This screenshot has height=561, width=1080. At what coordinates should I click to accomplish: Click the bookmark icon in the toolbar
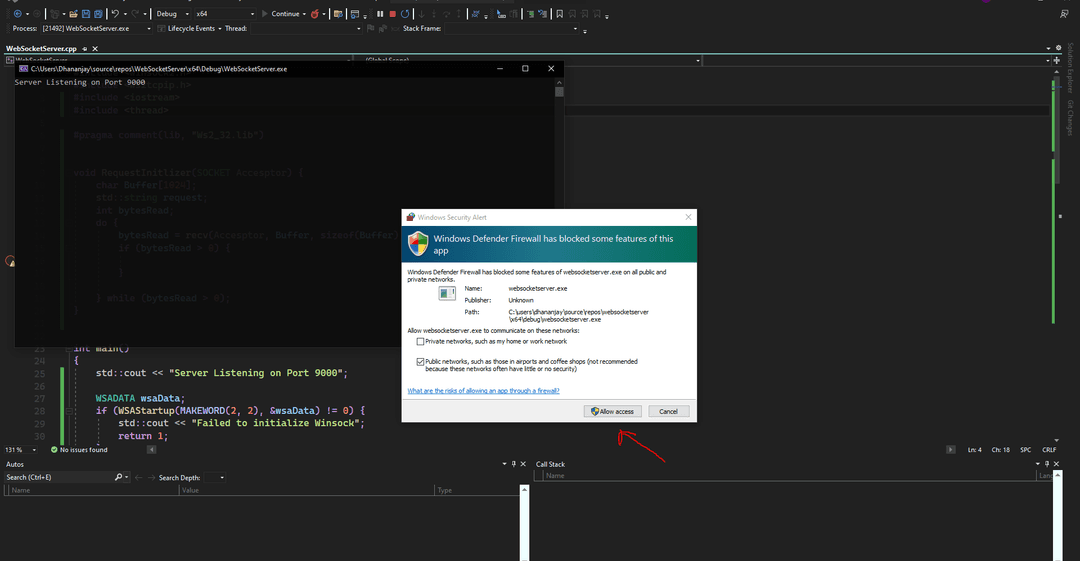[x=559, y=14]
